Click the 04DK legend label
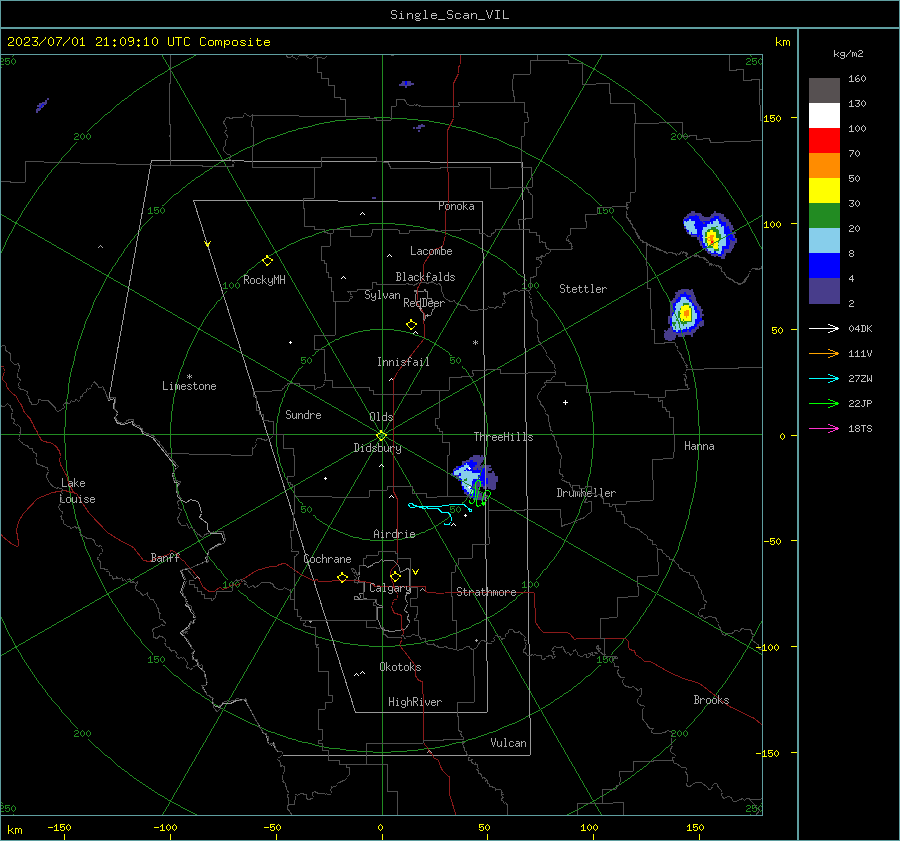The height and width of the screenshot is (841, 900). [x=860, y=329]
